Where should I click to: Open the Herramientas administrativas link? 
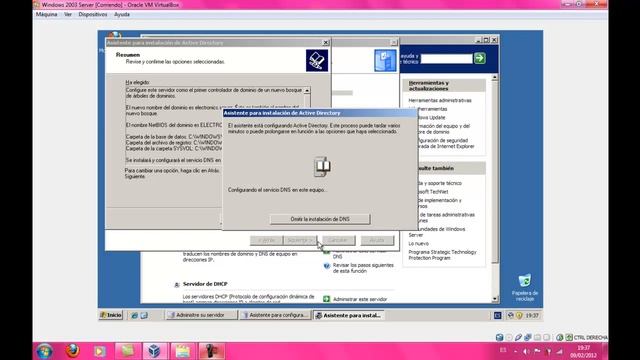click(x=440, y=100)
